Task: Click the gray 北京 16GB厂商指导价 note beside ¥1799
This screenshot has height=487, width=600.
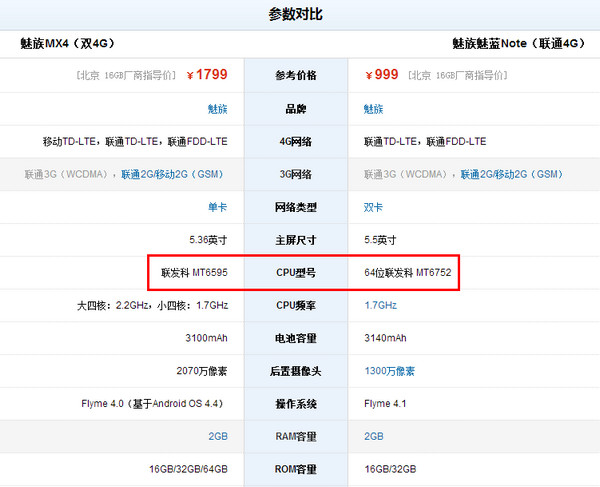Action: [x=126, y=75]
